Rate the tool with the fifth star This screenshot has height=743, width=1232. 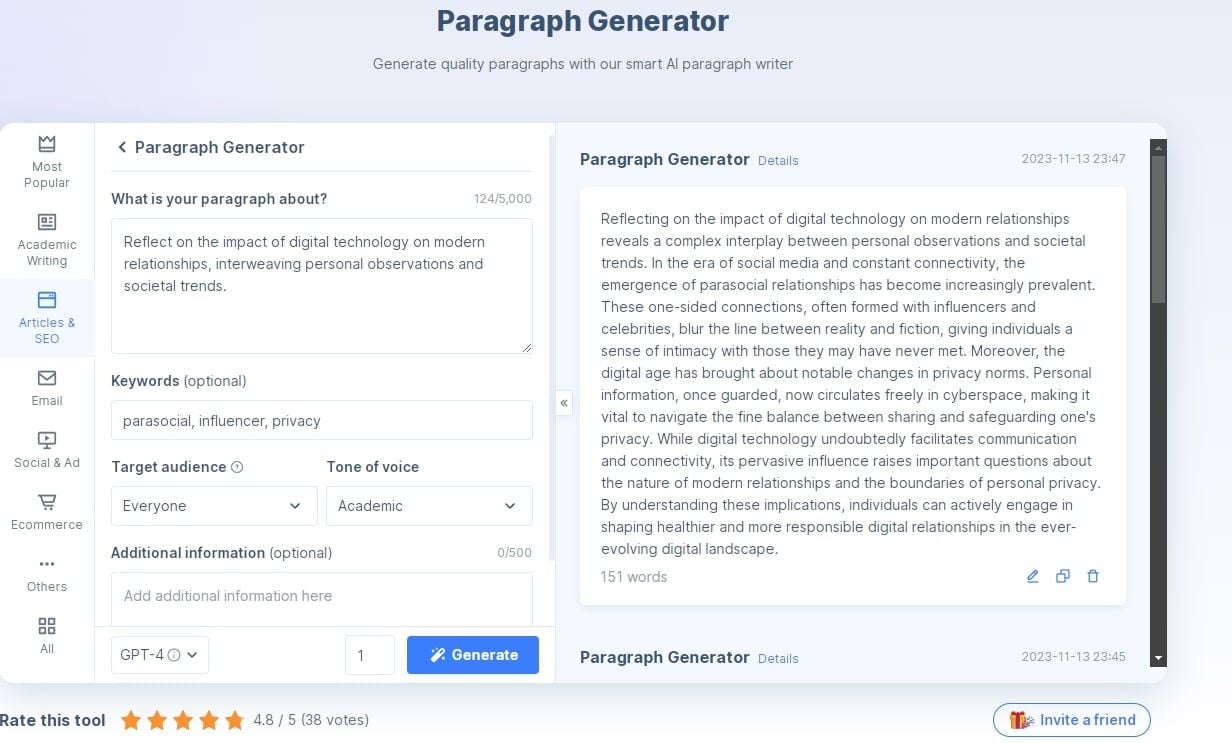pos(234,720)
